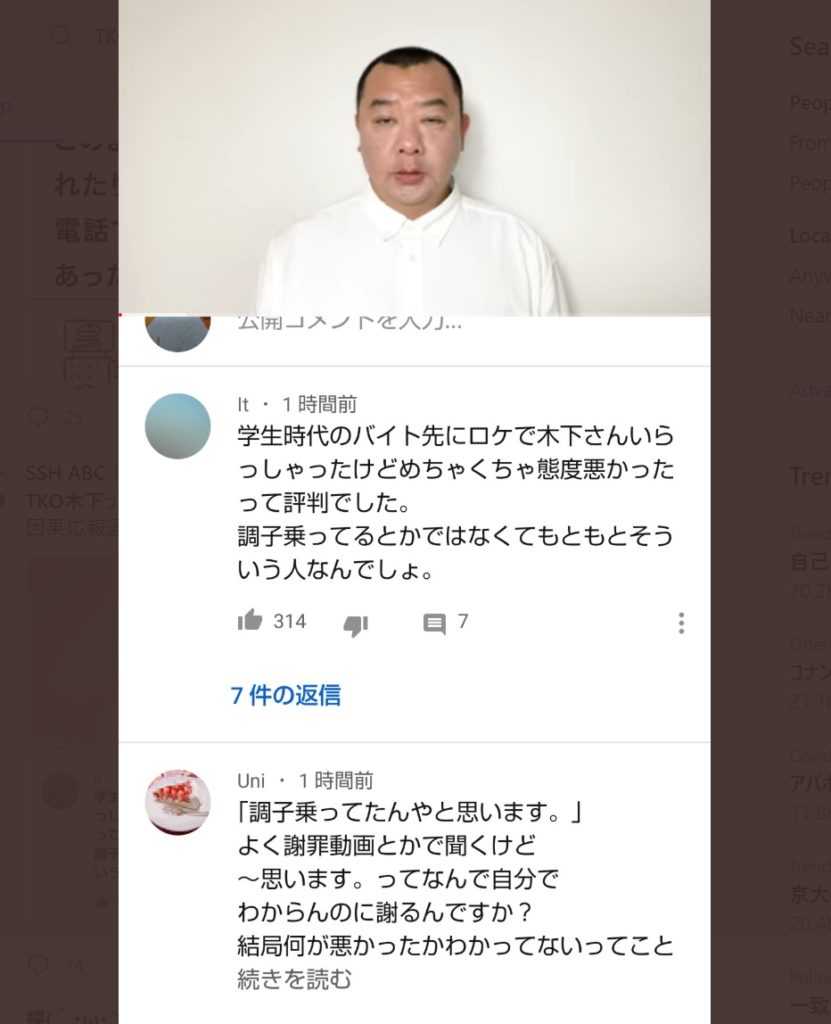Click background reply bubble showing 14
The image size is (831, 1024).
39,964
